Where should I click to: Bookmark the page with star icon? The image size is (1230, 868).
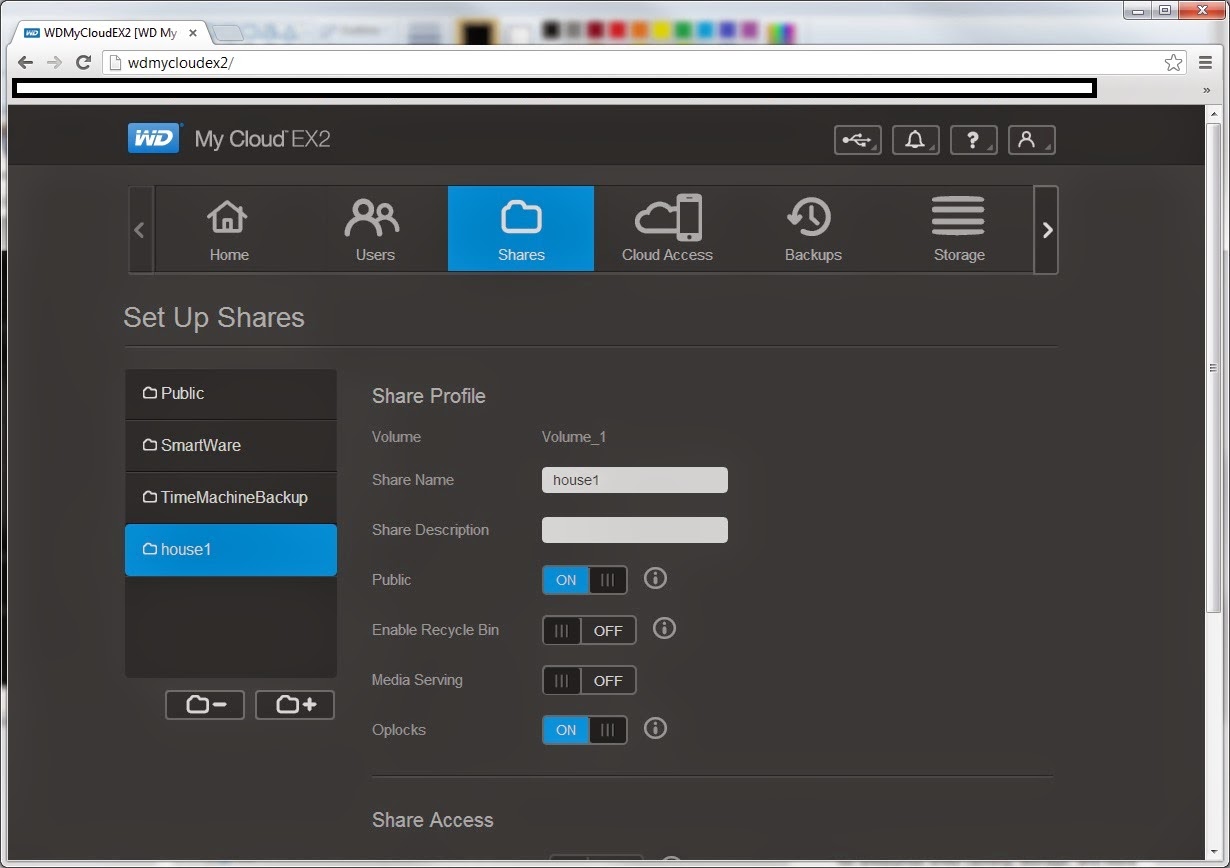click(x=1173, y=62)
